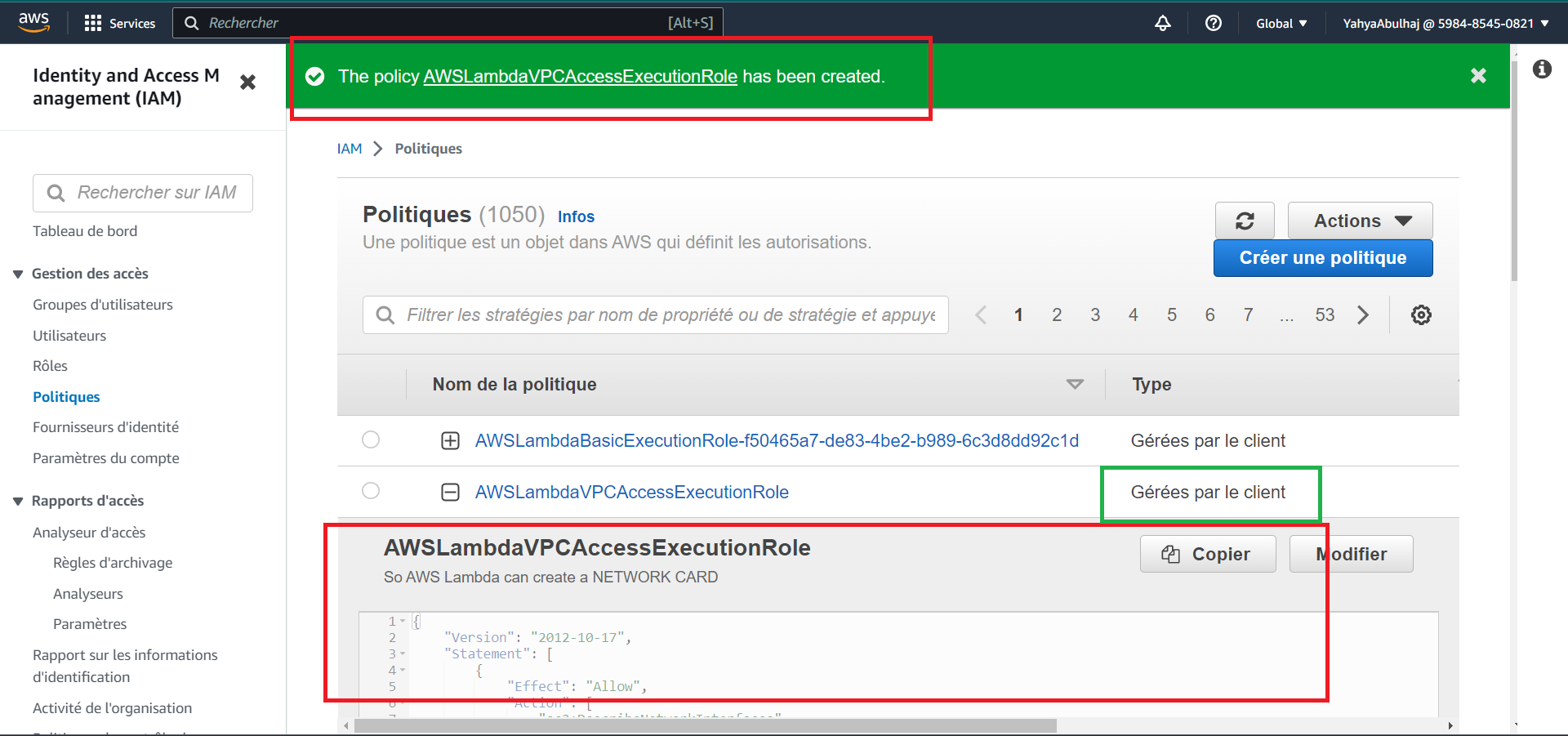
Task: Click the horizontal scrollbar under policy JSON
Action: 706,725
